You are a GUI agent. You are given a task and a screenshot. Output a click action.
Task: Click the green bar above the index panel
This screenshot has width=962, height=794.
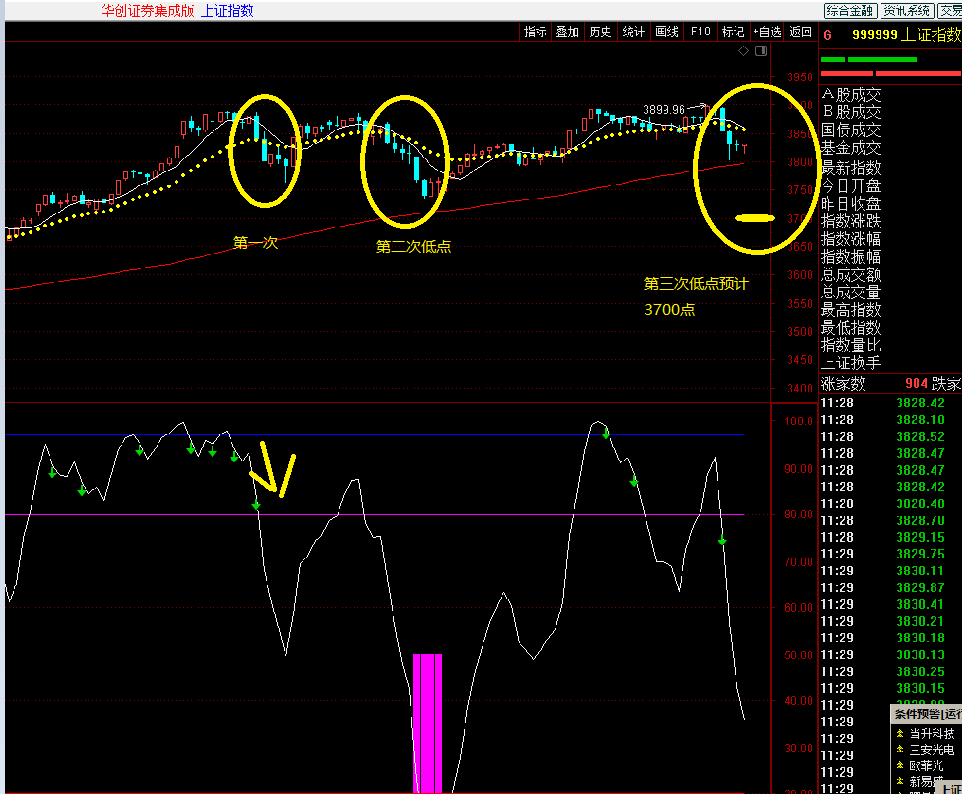tap(869, 60)
